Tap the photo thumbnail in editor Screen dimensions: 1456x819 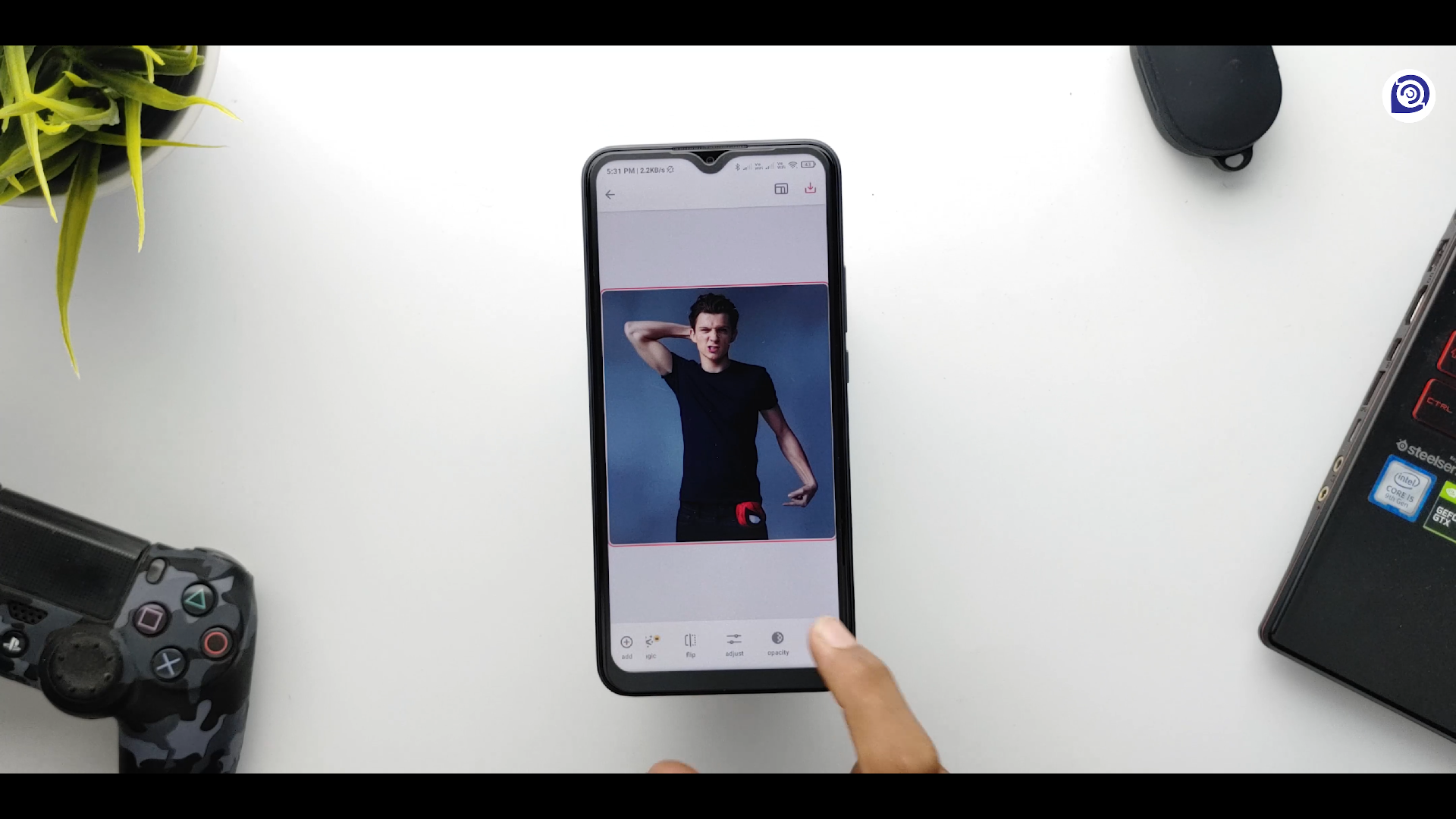tap(713, 413)
